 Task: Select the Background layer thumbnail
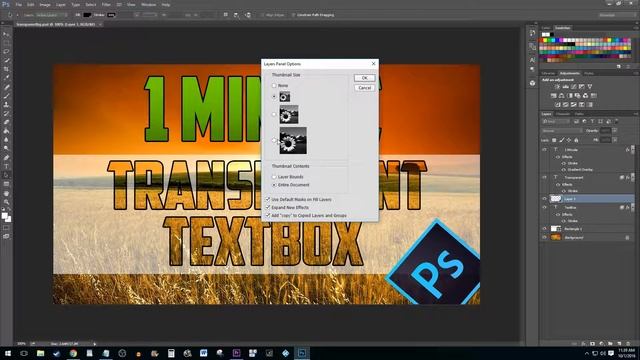[556, 237]
